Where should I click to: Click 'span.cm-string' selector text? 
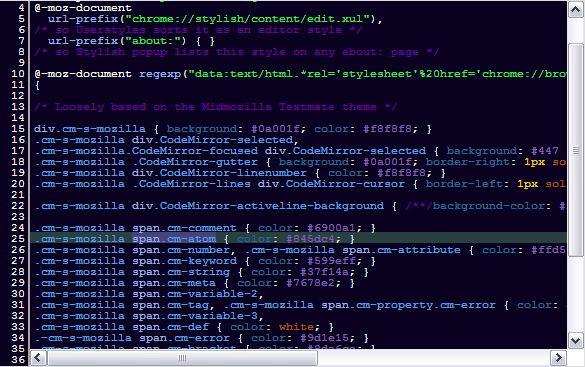tap(181, 272)
